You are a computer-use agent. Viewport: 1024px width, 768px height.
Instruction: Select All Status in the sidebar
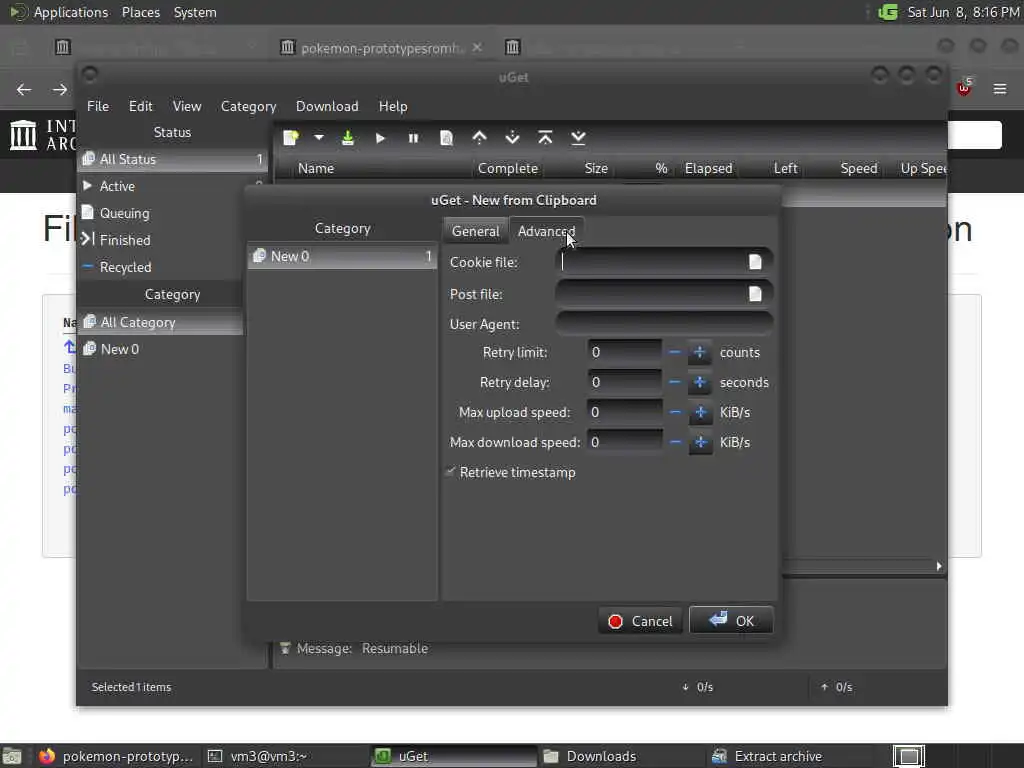point(172,159)
